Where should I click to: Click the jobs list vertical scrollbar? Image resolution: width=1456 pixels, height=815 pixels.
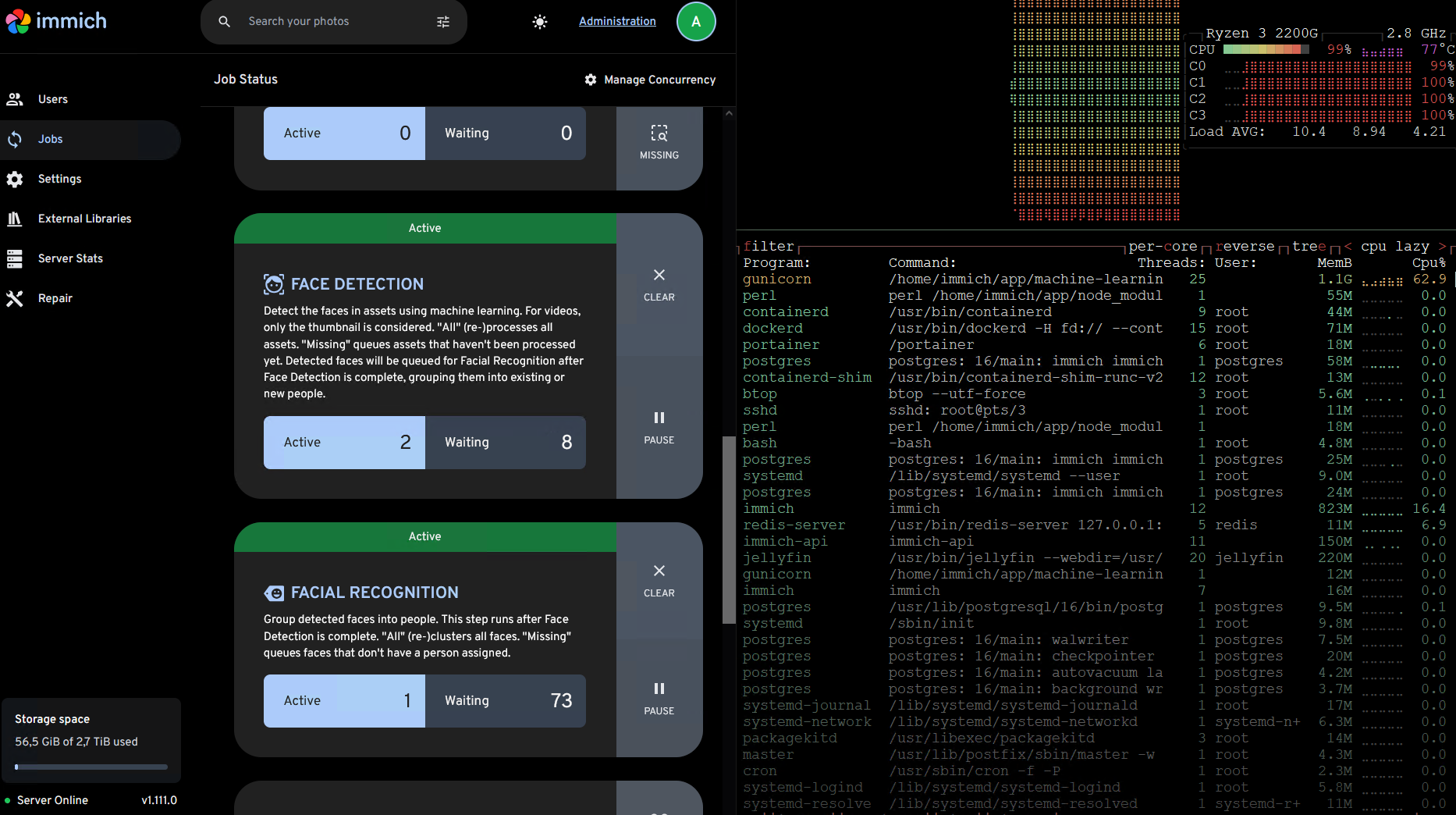[x=729, y=529]
